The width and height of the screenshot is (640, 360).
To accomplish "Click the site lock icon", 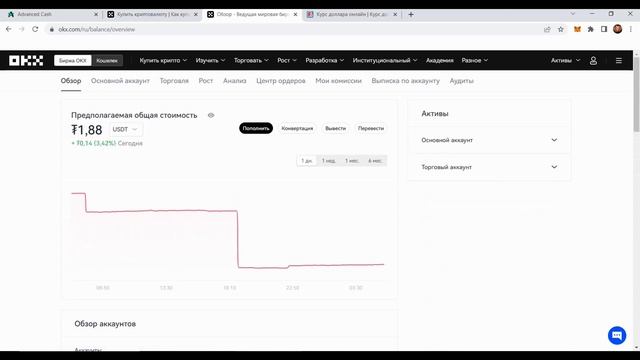I will [52, 29].
